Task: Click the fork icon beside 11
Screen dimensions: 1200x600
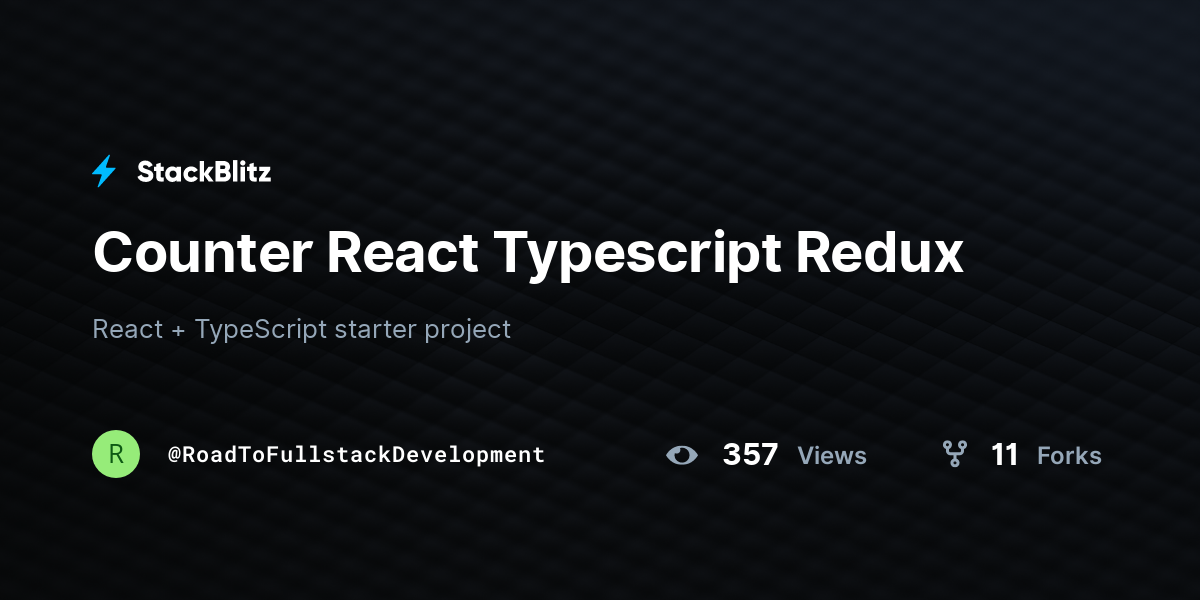Action: [955, 454]
